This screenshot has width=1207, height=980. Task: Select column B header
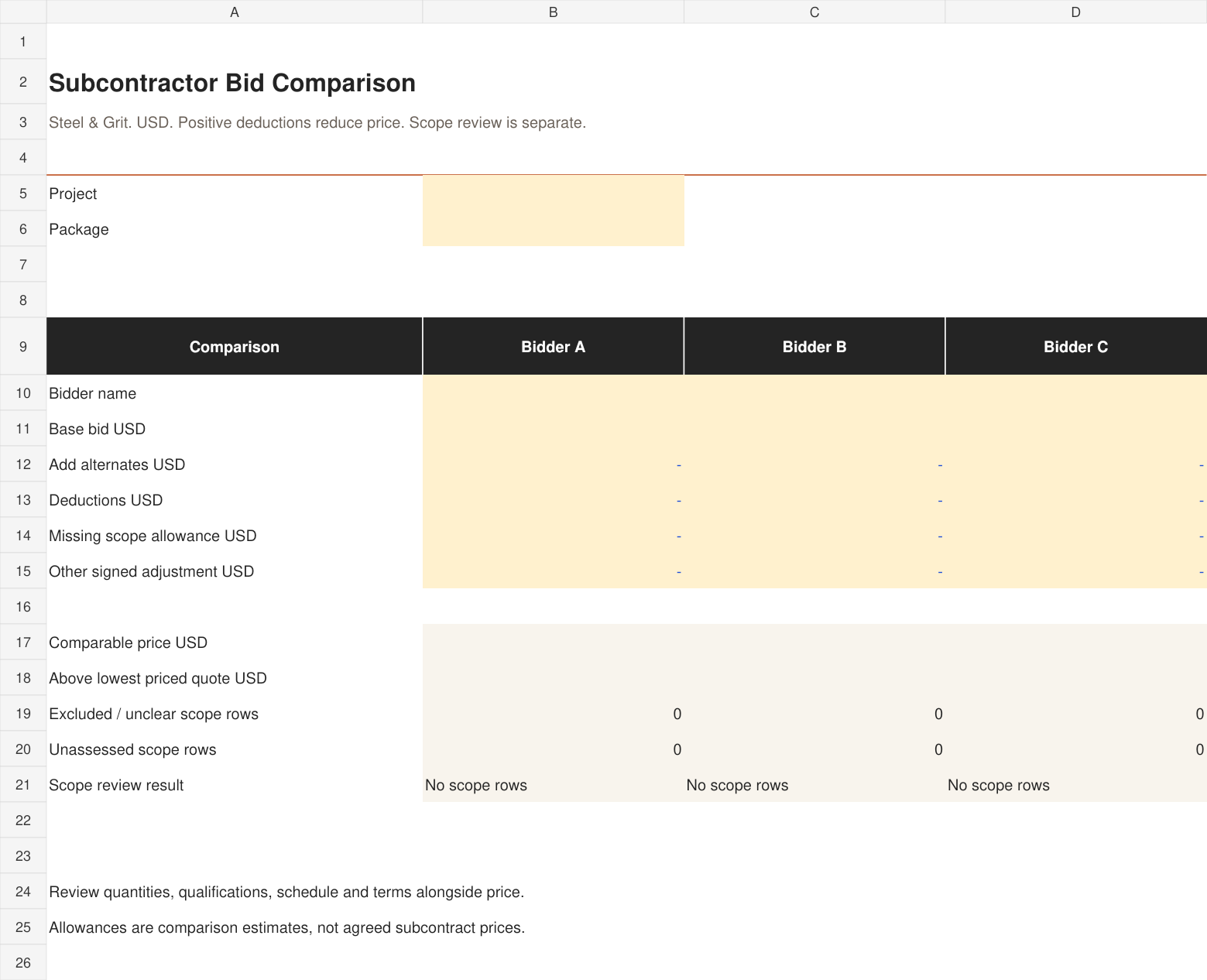[553, 12]
